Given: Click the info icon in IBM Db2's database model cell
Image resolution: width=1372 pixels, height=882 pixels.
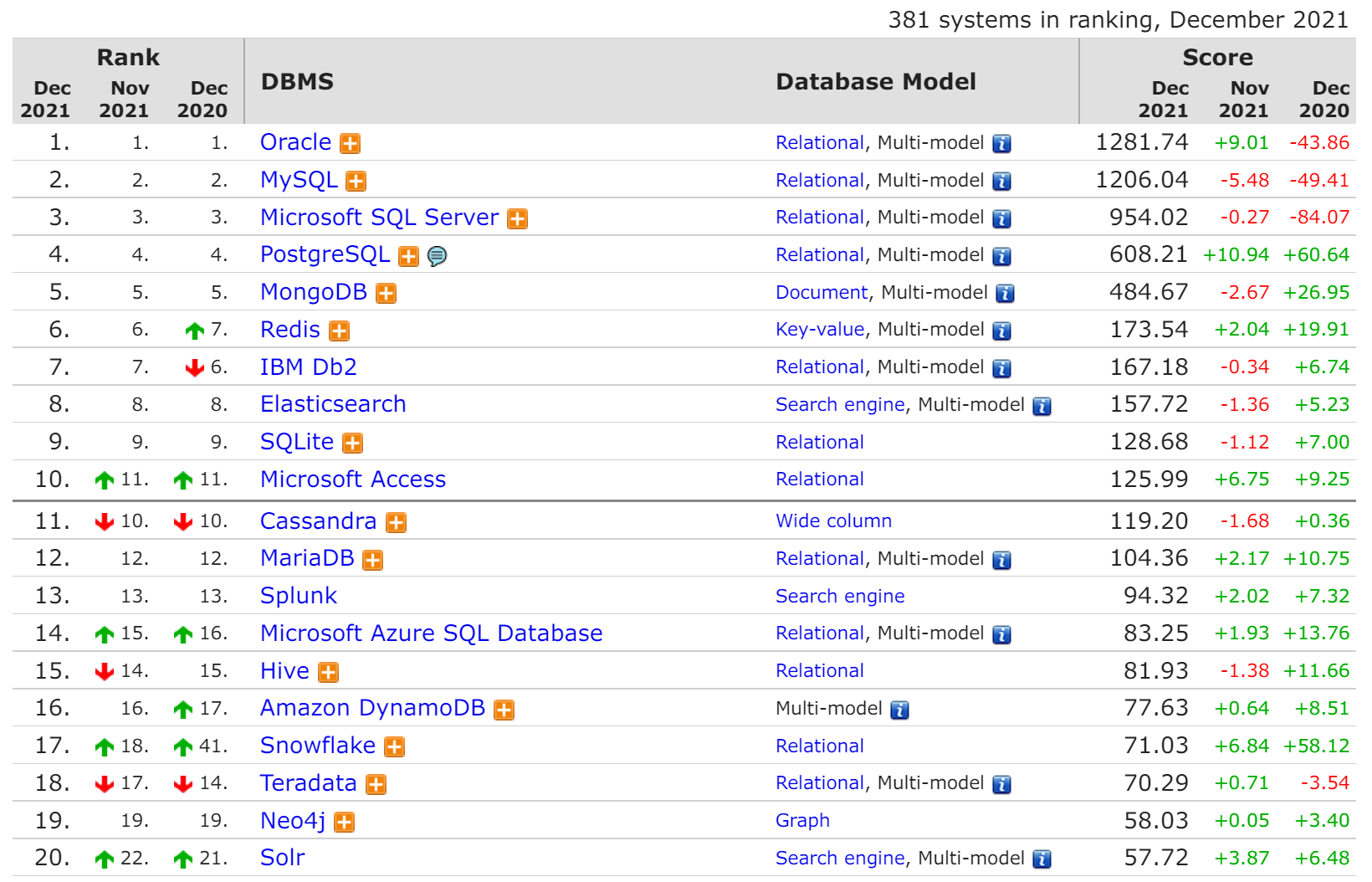Looking at the screenshot, I should 1001,369.
